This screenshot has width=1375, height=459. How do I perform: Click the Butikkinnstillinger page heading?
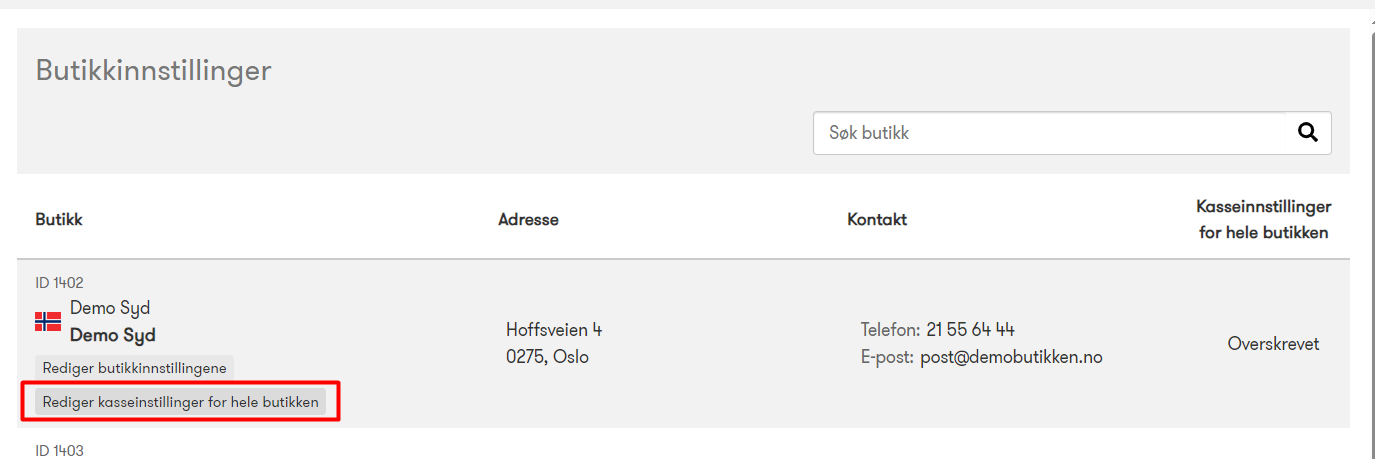click(154, 71)
